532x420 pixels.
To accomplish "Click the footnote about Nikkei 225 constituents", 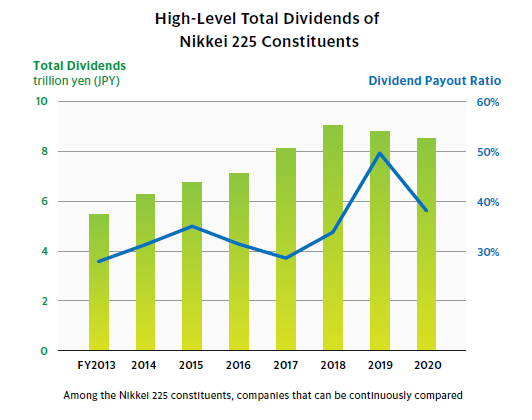I will click(263, 396).
